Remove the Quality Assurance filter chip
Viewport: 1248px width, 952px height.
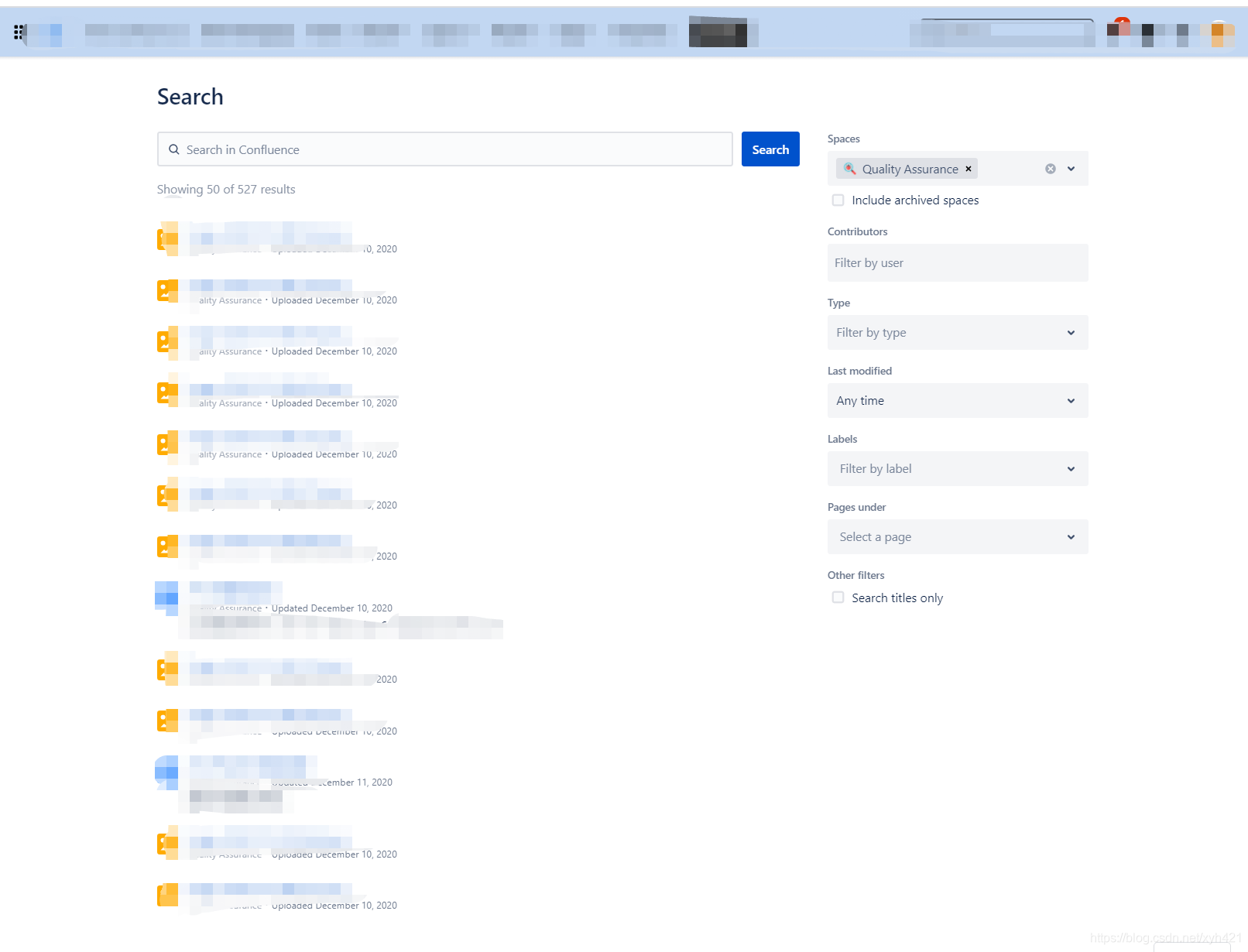click(x=969, y=168)
